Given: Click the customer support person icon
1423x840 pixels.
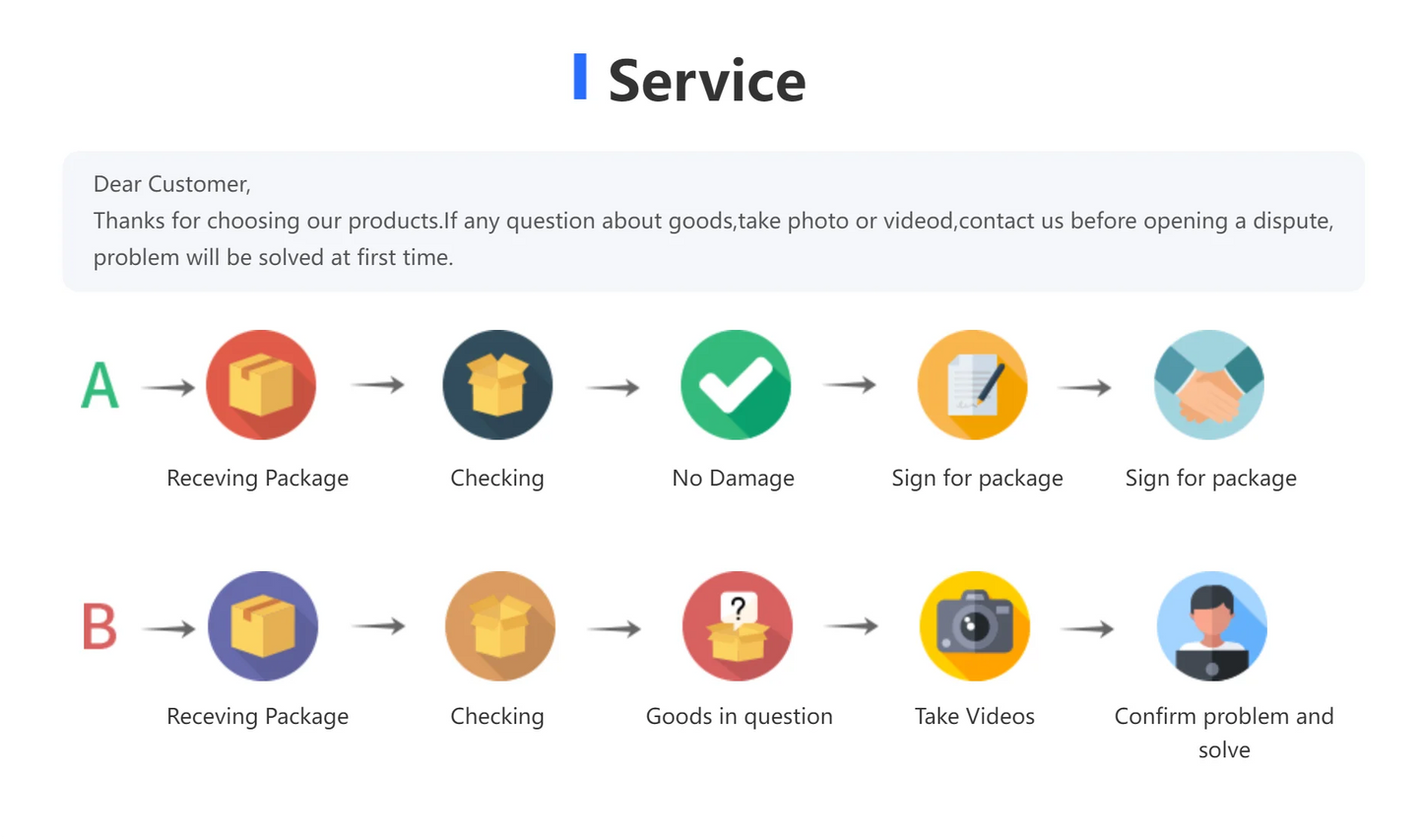Looking at the screenshot, I should click(1212, 626).
